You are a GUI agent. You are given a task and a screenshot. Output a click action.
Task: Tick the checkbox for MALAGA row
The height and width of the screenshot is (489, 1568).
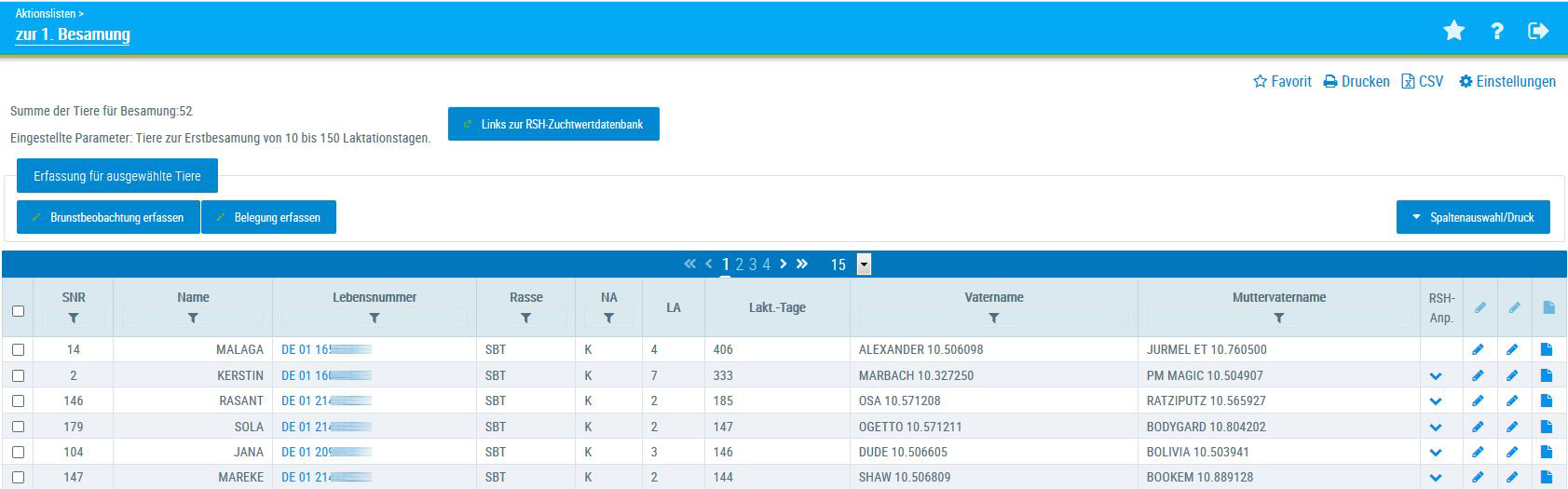[18, 350]
